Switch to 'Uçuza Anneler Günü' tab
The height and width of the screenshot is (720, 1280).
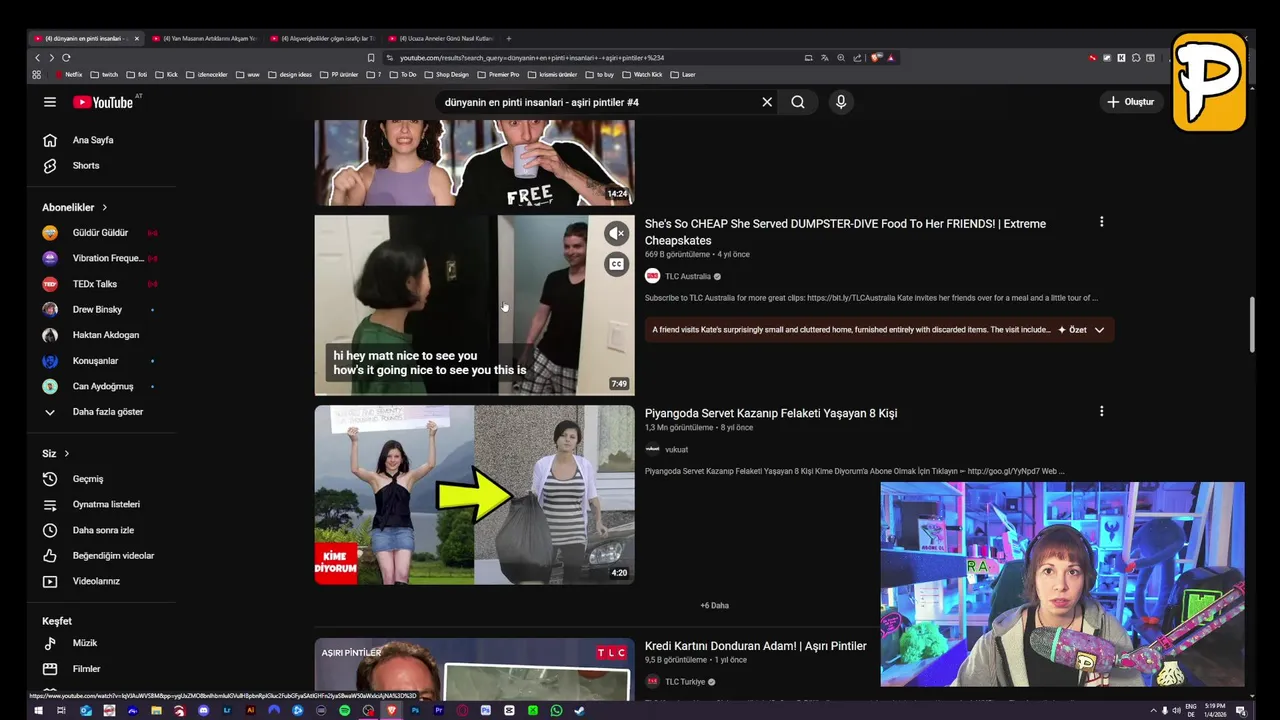[442, 39]
